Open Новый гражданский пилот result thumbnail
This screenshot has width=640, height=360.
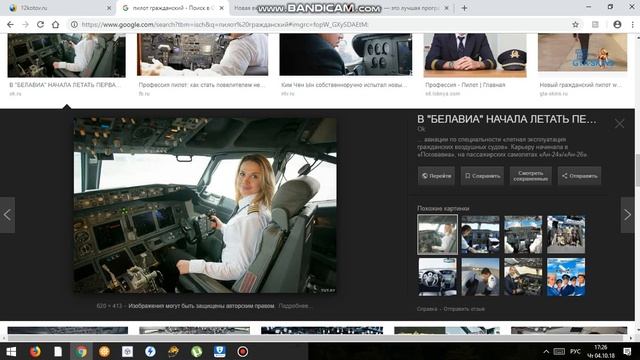582,53
